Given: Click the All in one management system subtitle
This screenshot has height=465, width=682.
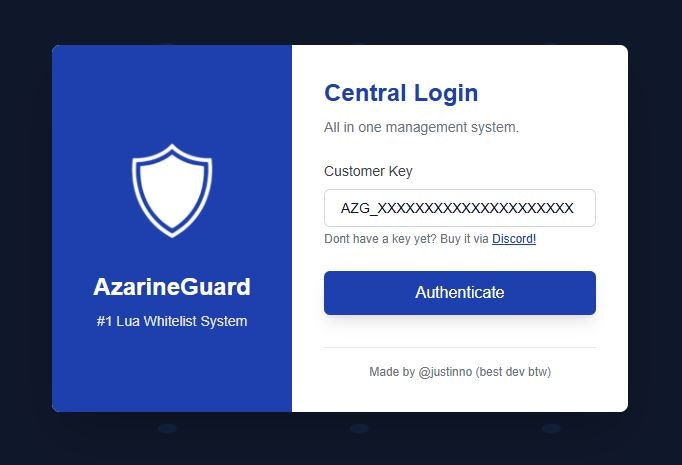Looking at the screenshot, I should coord(421,127).
